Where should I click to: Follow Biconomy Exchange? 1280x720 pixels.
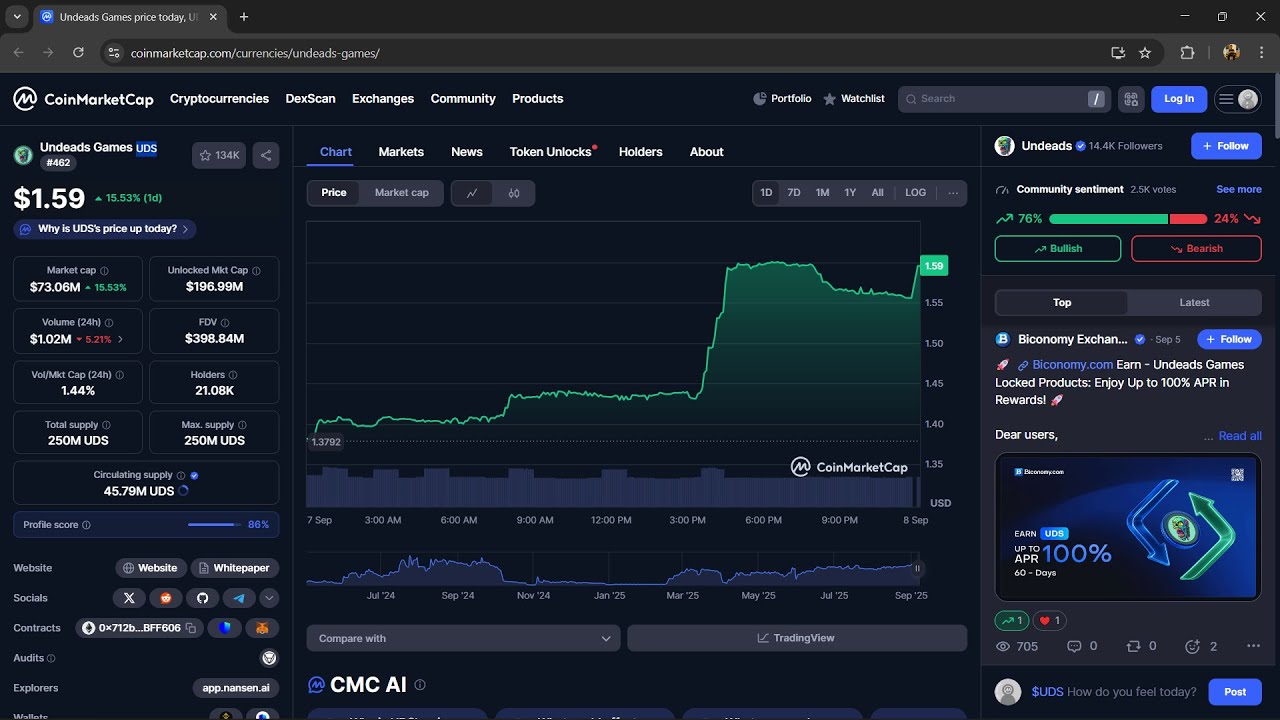coord(1229,339)
